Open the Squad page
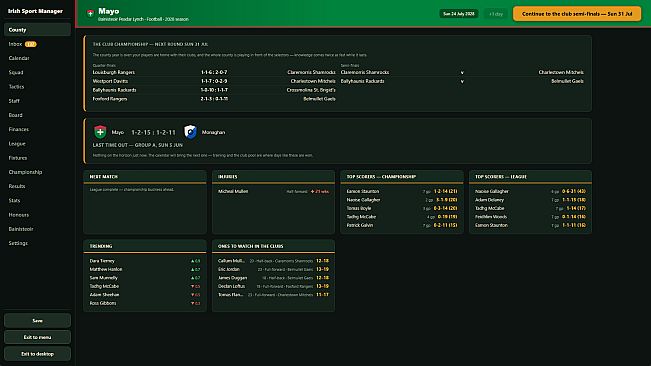This screenshot has height=366, width=651. pyautogui.click(x=37, y=72)
